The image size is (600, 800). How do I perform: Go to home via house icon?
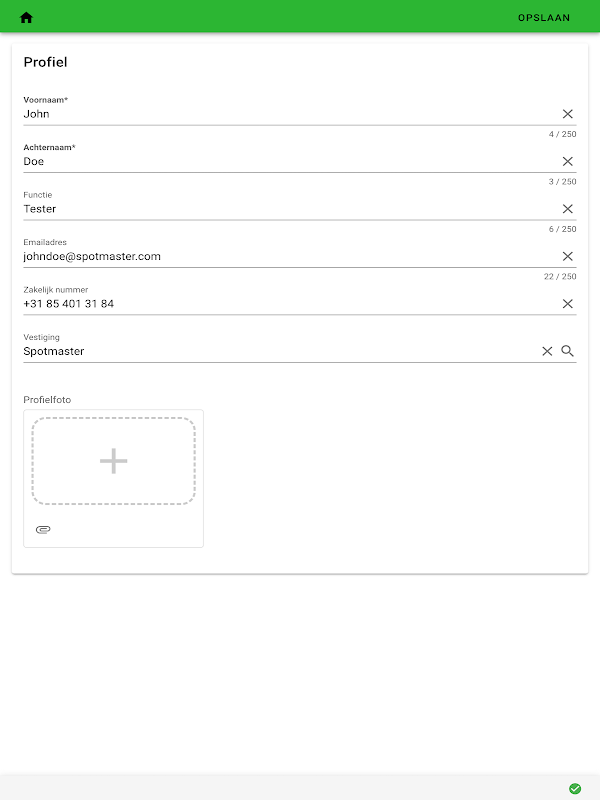[27, 17]
